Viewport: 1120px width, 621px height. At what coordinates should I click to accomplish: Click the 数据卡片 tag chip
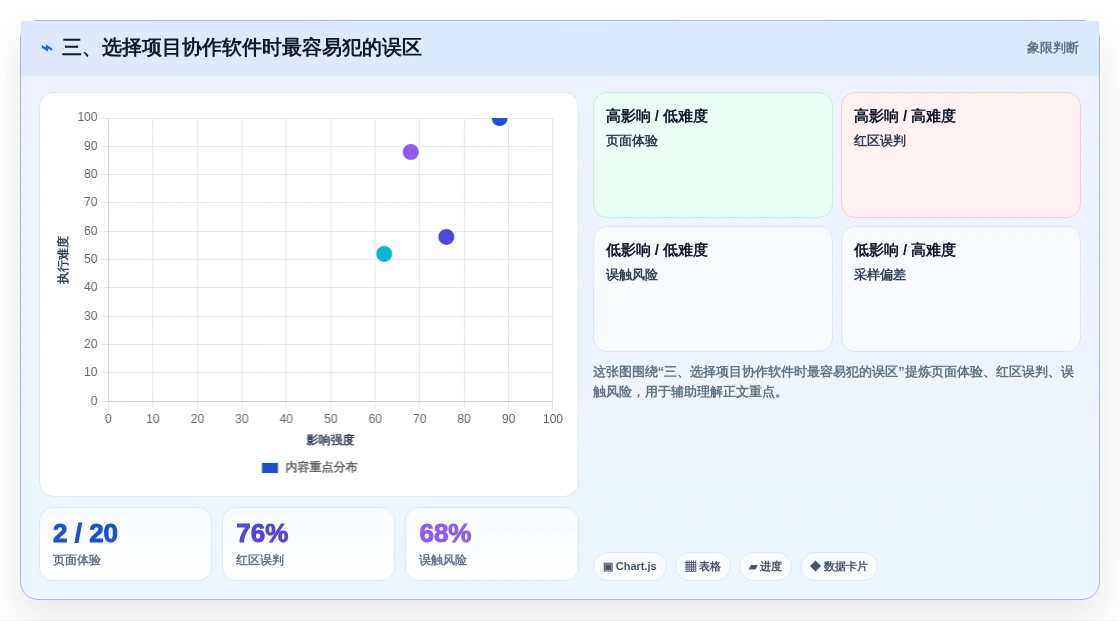click(839, 567)
